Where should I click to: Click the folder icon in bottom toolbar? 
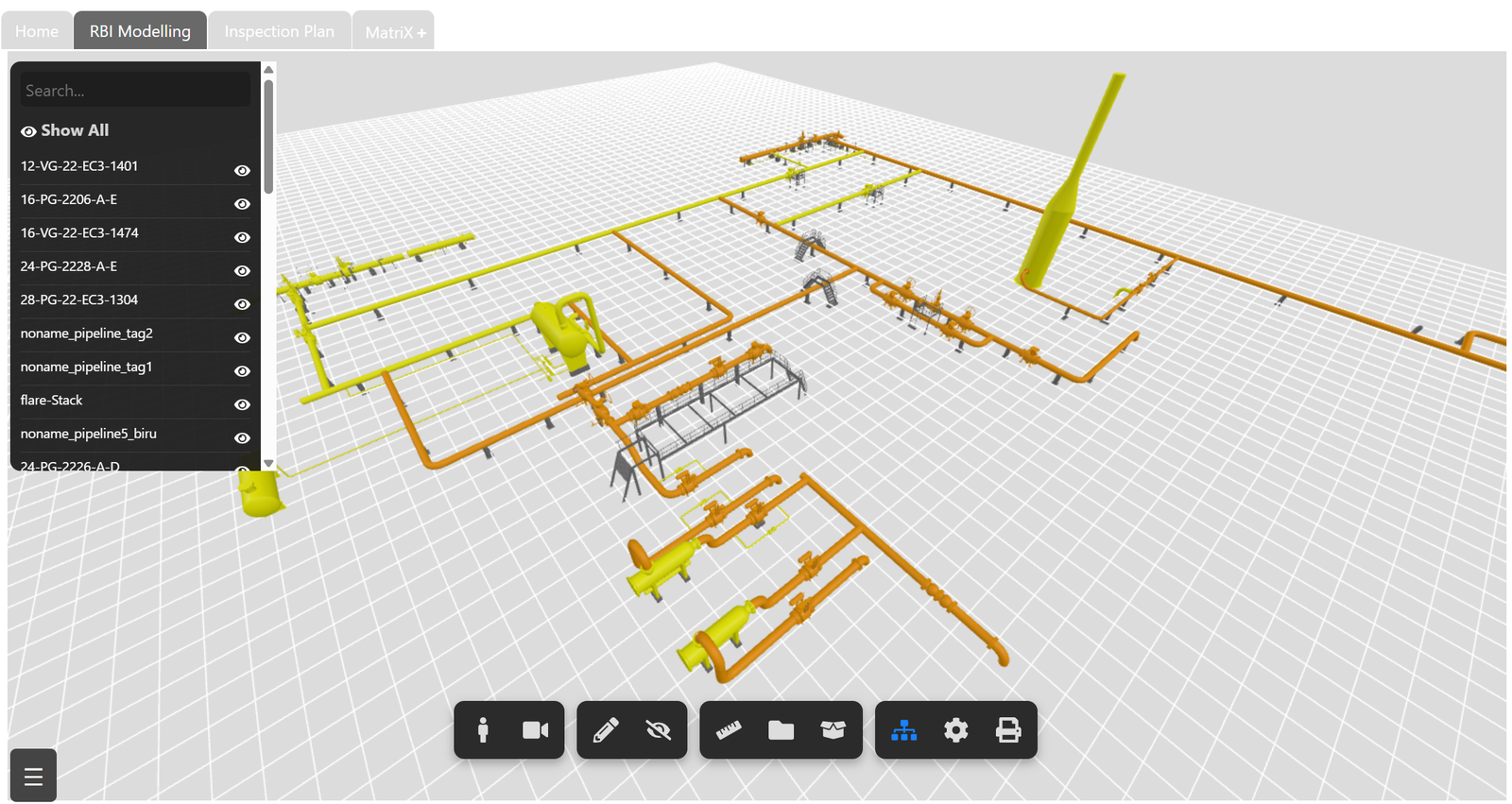(781, 730)
